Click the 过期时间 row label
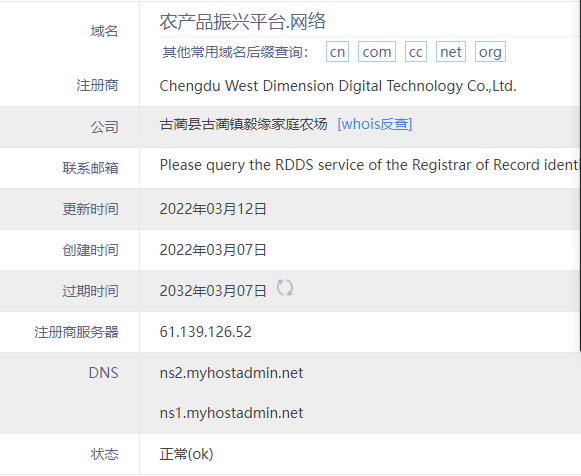The image size is (581, 476). tap(90, 291)
